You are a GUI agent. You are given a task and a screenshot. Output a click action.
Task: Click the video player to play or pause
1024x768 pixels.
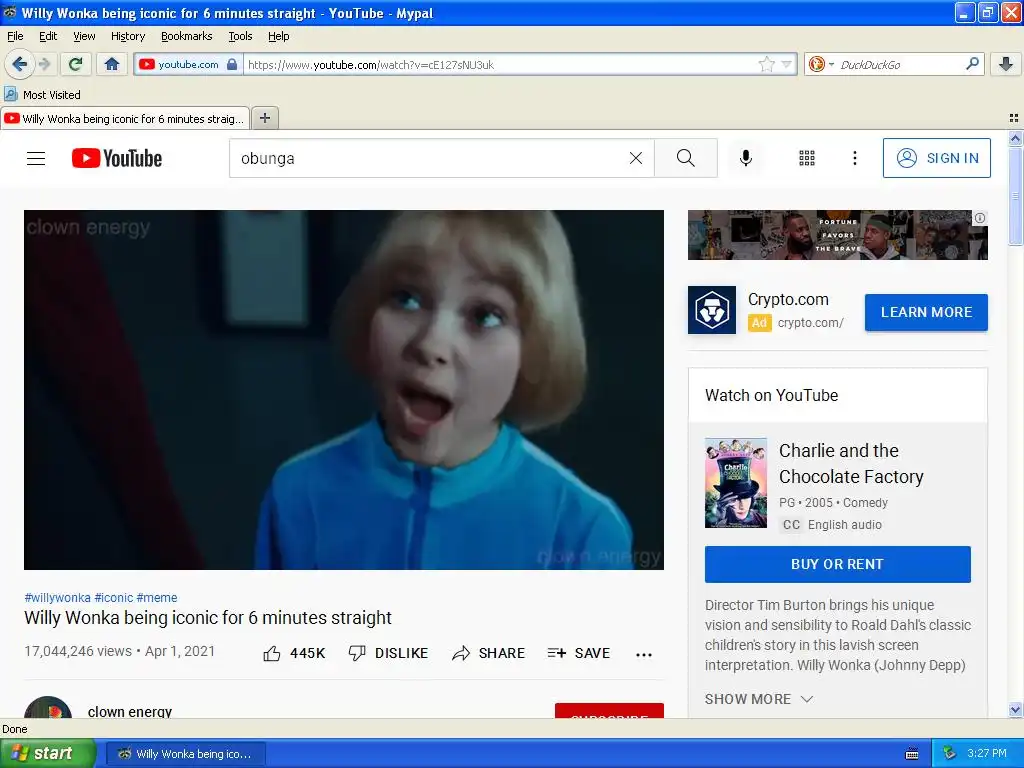tap(344, 390)
